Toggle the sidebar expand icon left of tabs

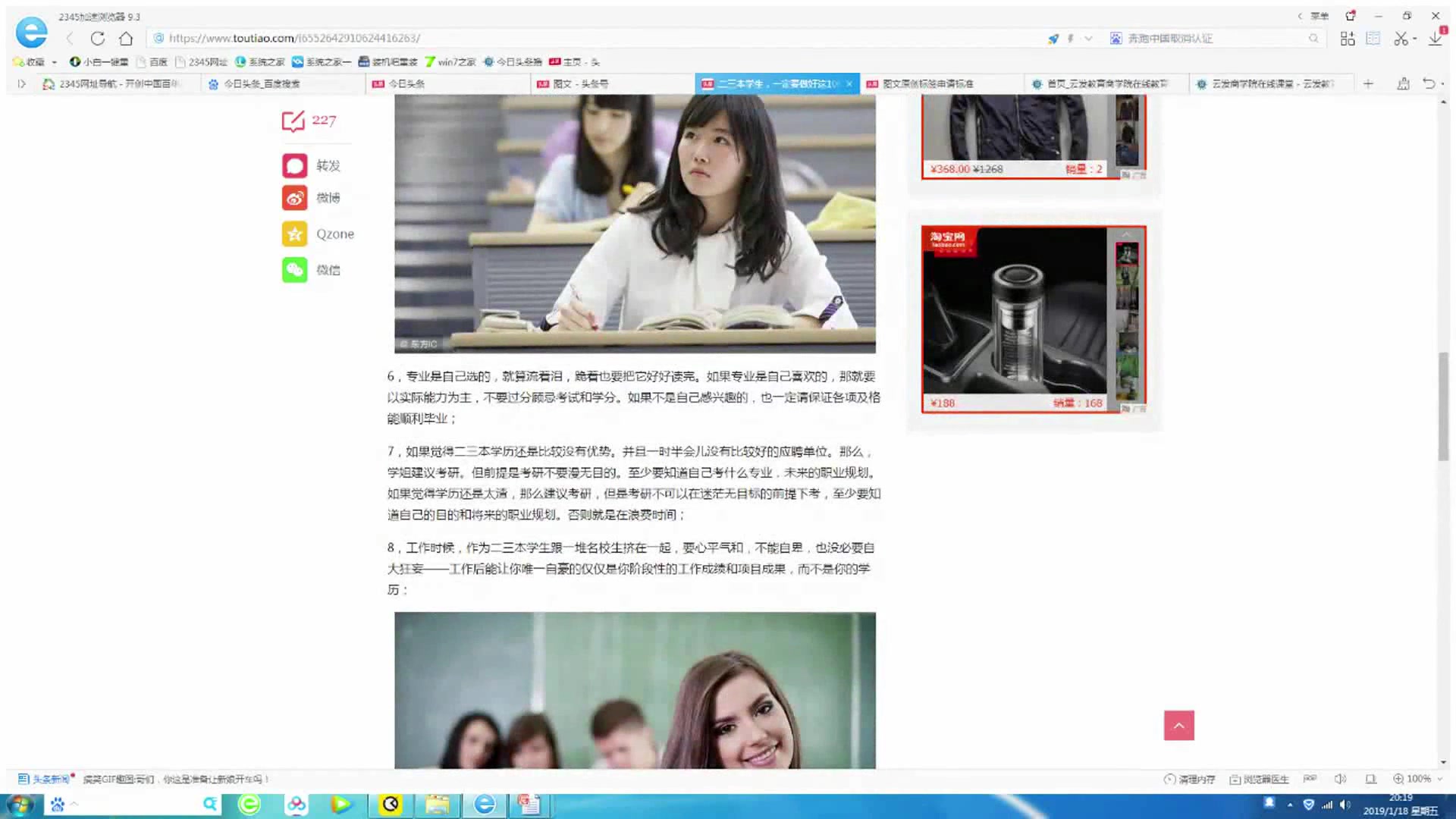[x=21, y=83]
